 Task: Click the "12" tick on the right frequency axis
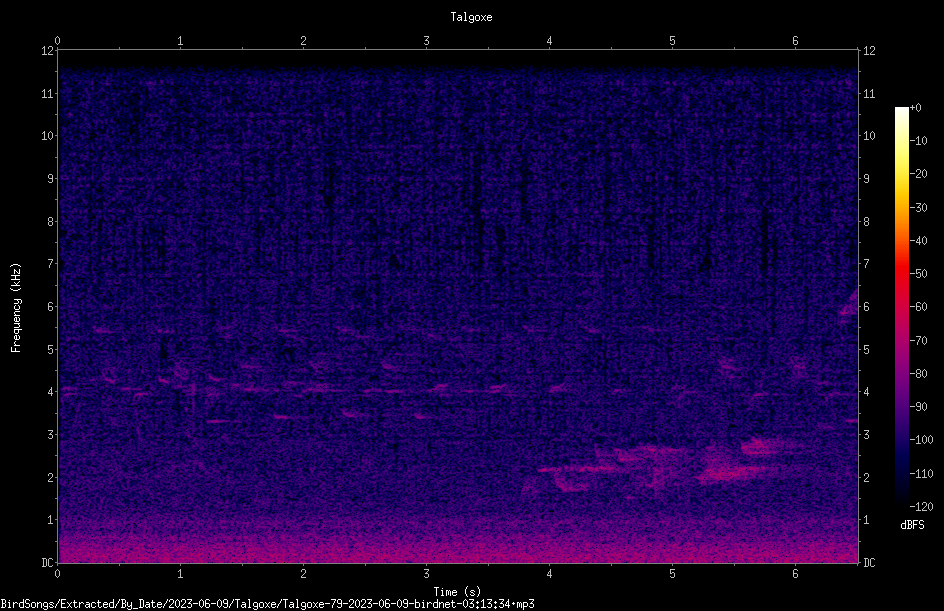point(869,51)
